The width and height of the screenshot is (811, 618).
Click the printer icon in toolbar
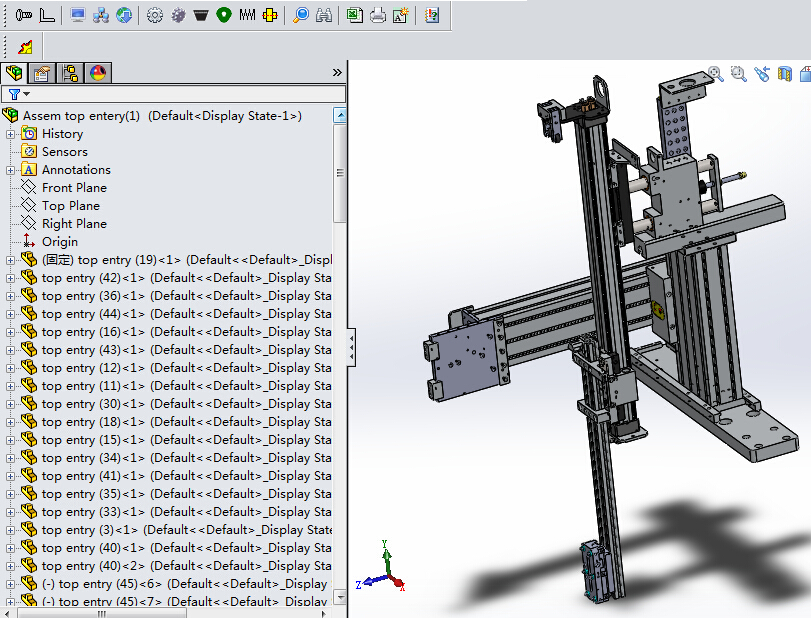coord(378,16)
